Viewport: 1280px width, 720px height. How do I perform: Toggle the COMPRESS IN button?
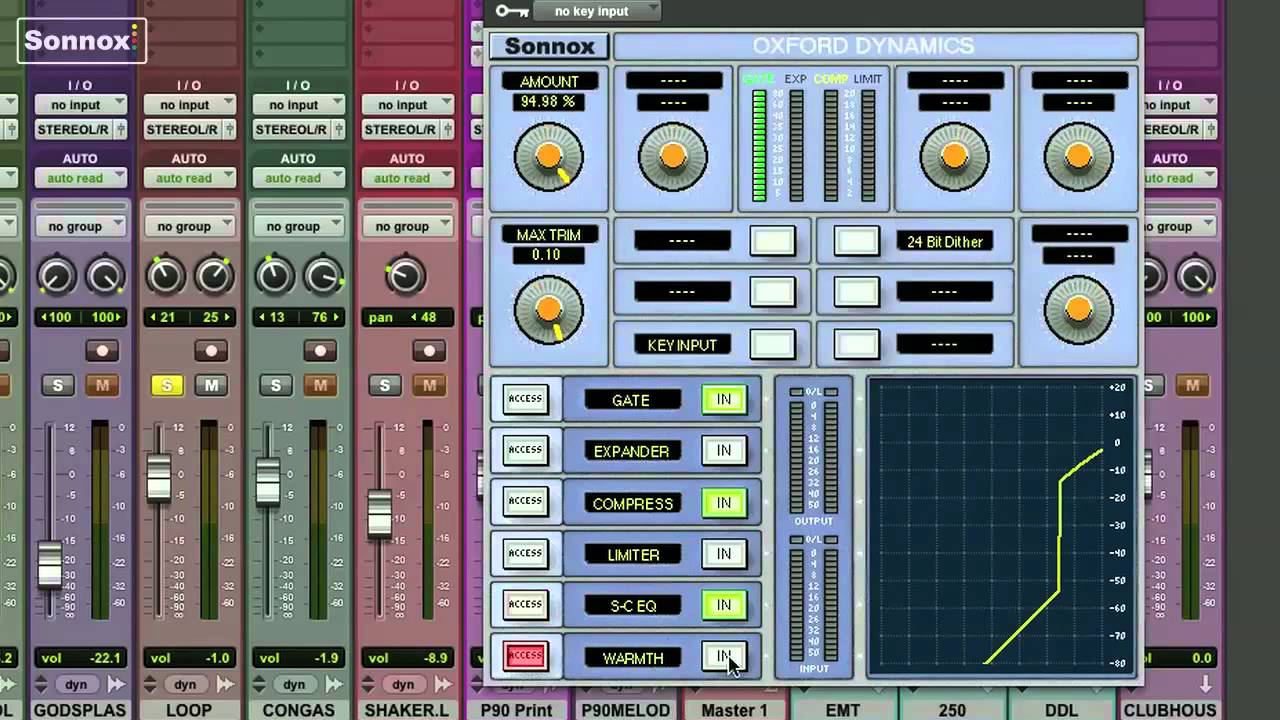coord(723,503)
